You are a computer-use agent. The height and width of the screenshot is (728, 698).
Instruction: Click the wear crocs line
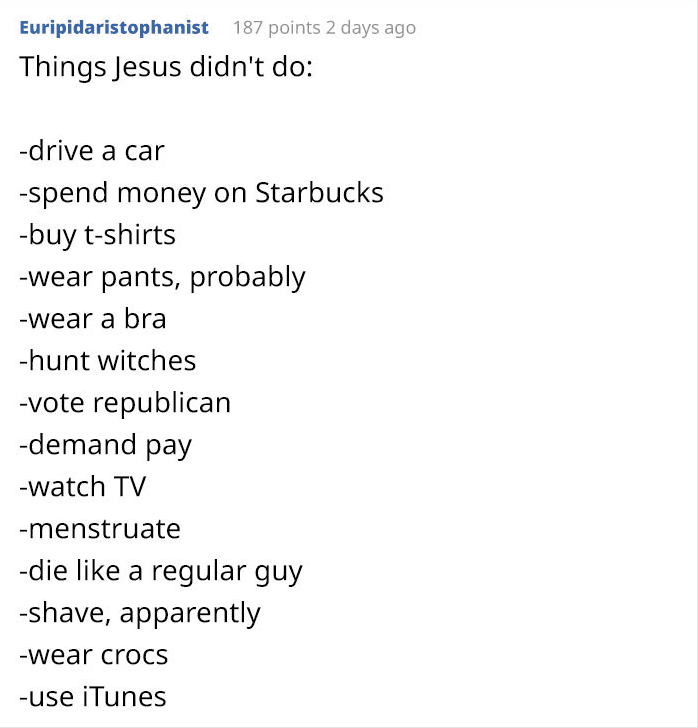(x=94, y=656)
